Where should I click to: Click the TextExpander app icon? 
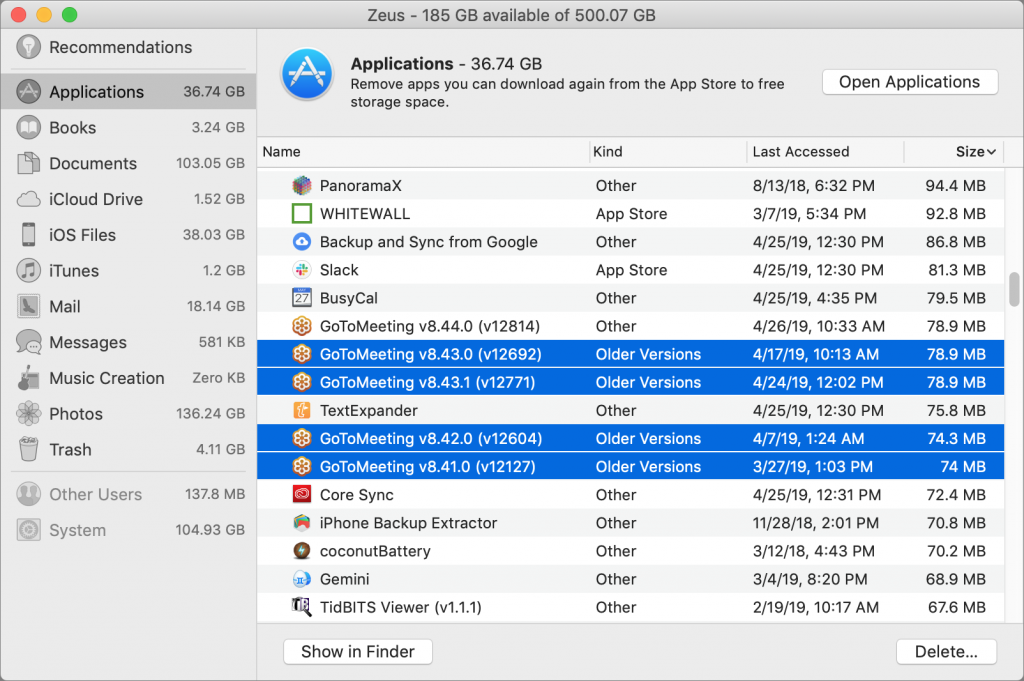coord(301,410)
